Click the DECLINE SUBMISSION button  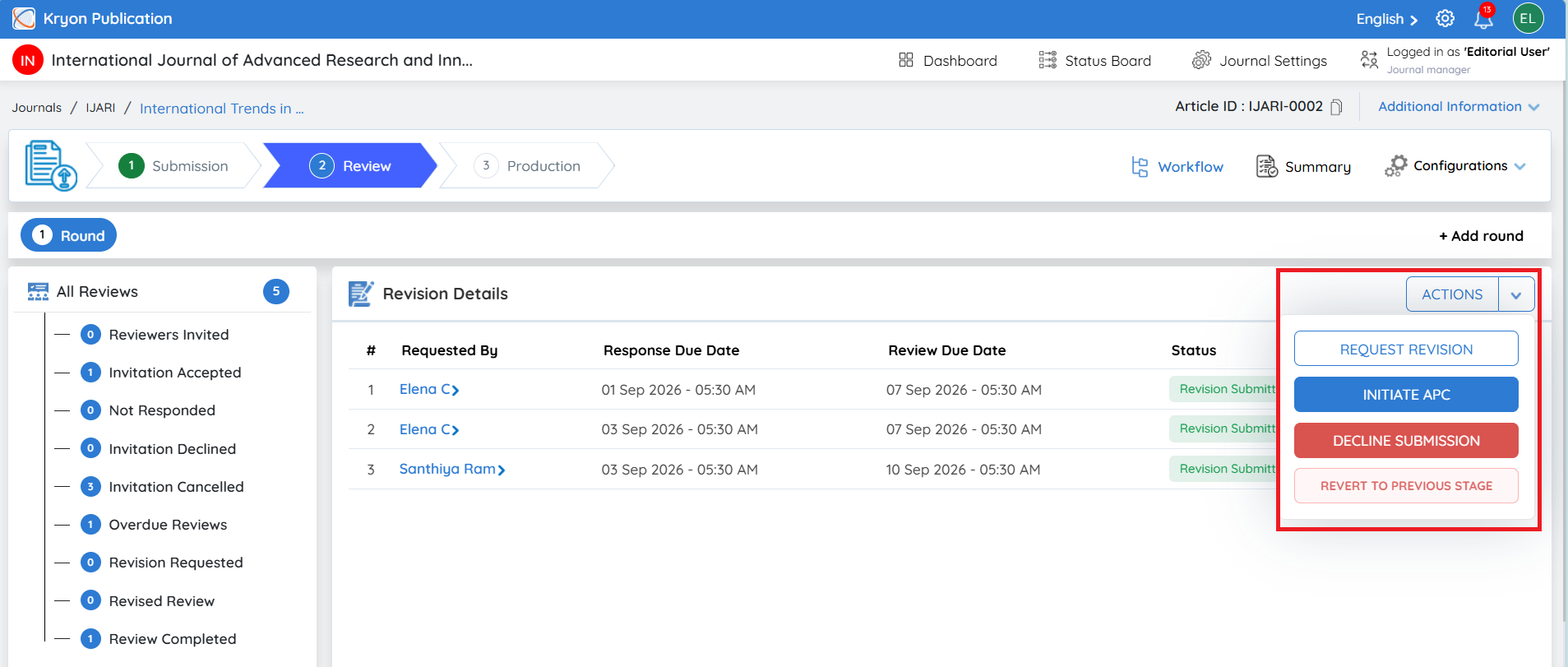[1406, 441]
